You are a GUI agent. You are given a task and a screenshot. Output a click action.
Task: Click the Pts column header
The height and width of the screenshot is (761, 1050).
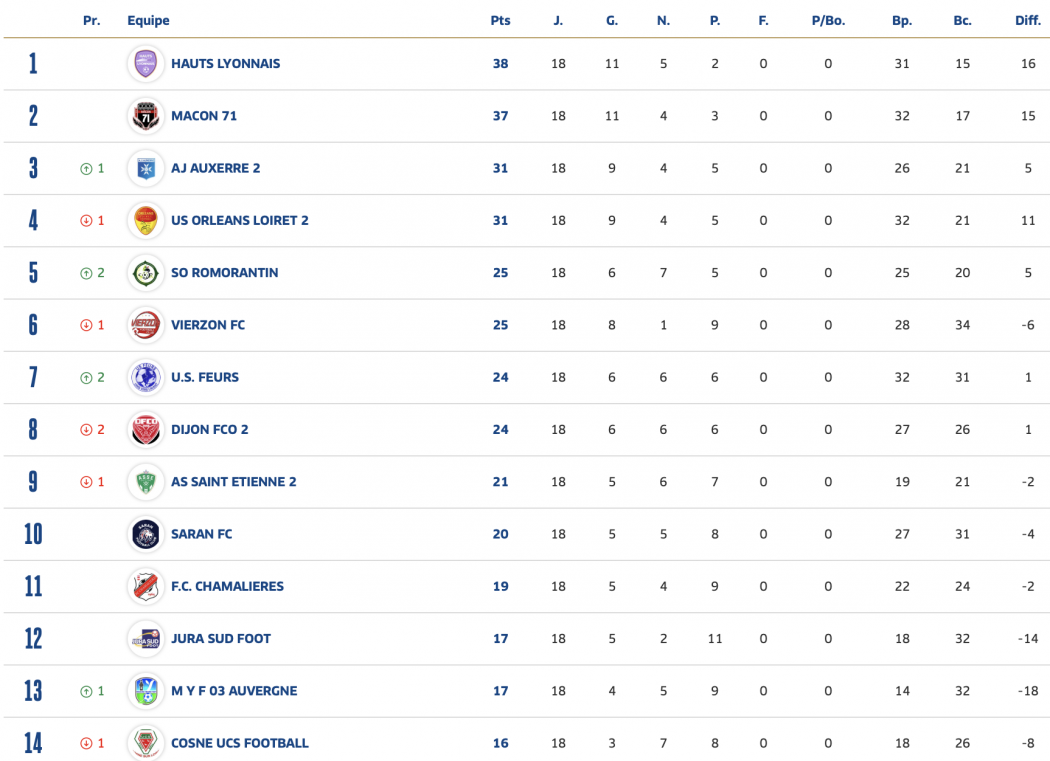pos(500,21)
